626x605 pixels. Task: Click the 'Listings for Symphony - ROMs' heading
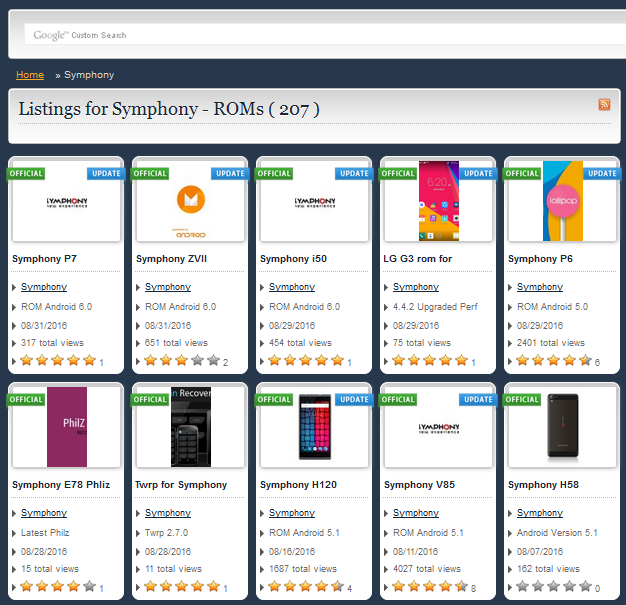click(x=169, y=109)
